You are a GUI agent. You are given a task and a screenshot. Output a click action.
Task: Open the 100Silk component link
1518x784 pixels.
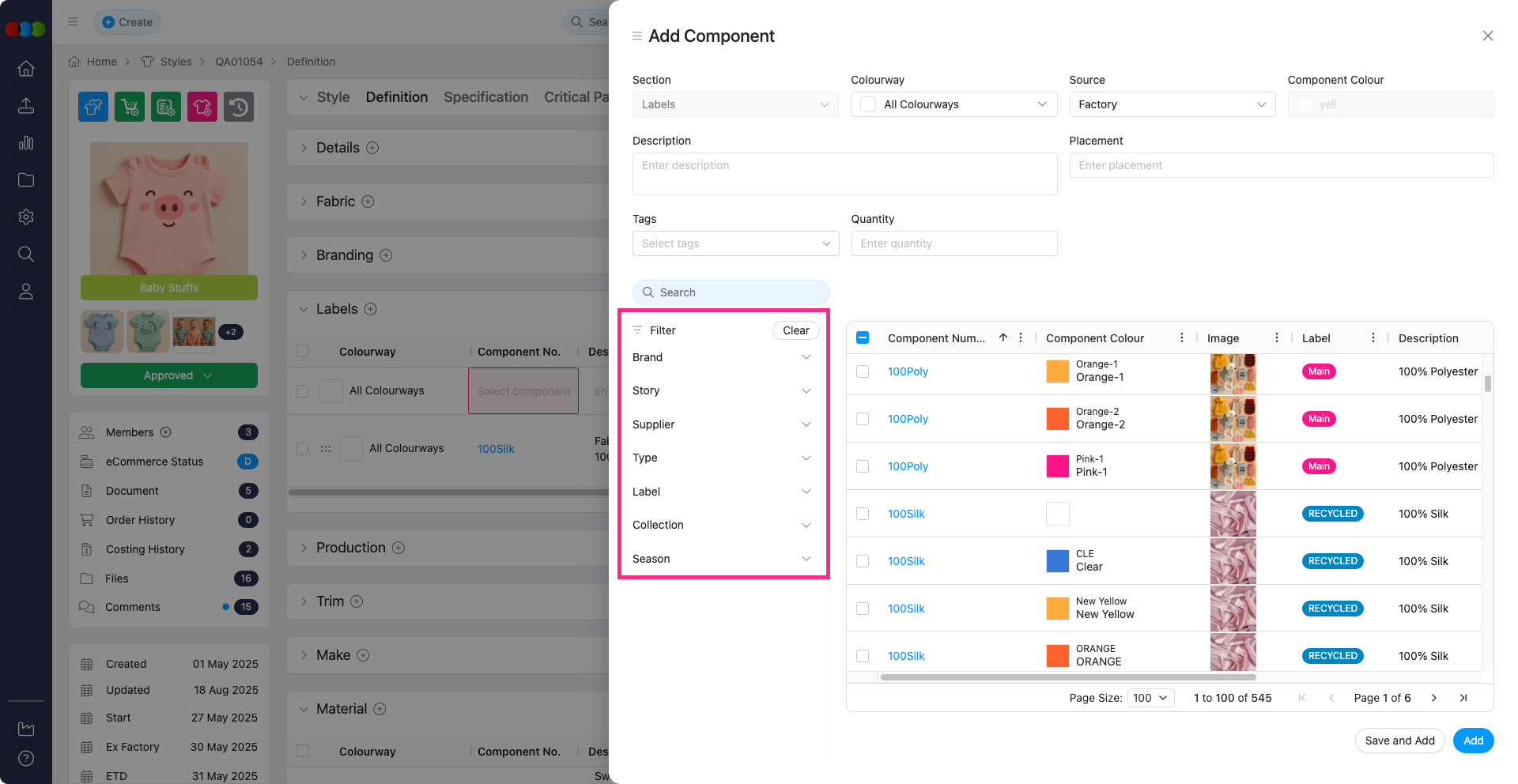[906, 514]
